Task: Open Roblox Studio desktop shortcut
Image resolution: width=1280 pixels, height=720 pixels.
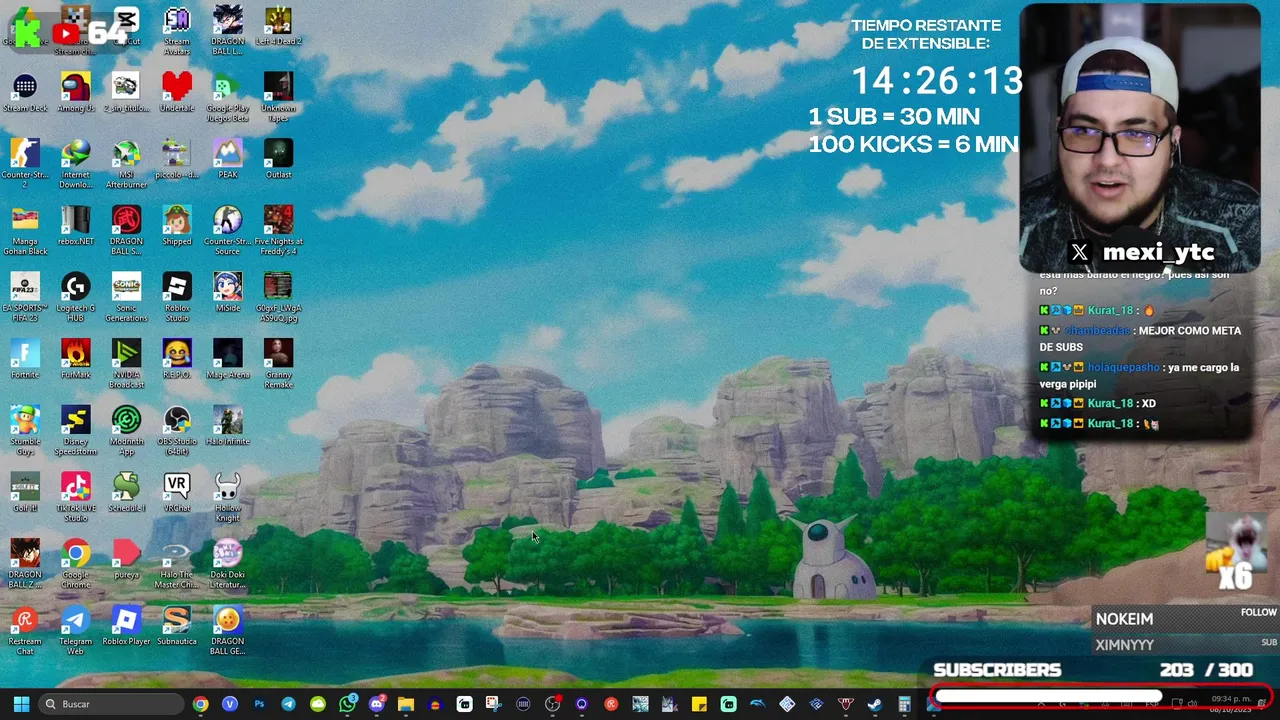Action: tap(177, 298)
